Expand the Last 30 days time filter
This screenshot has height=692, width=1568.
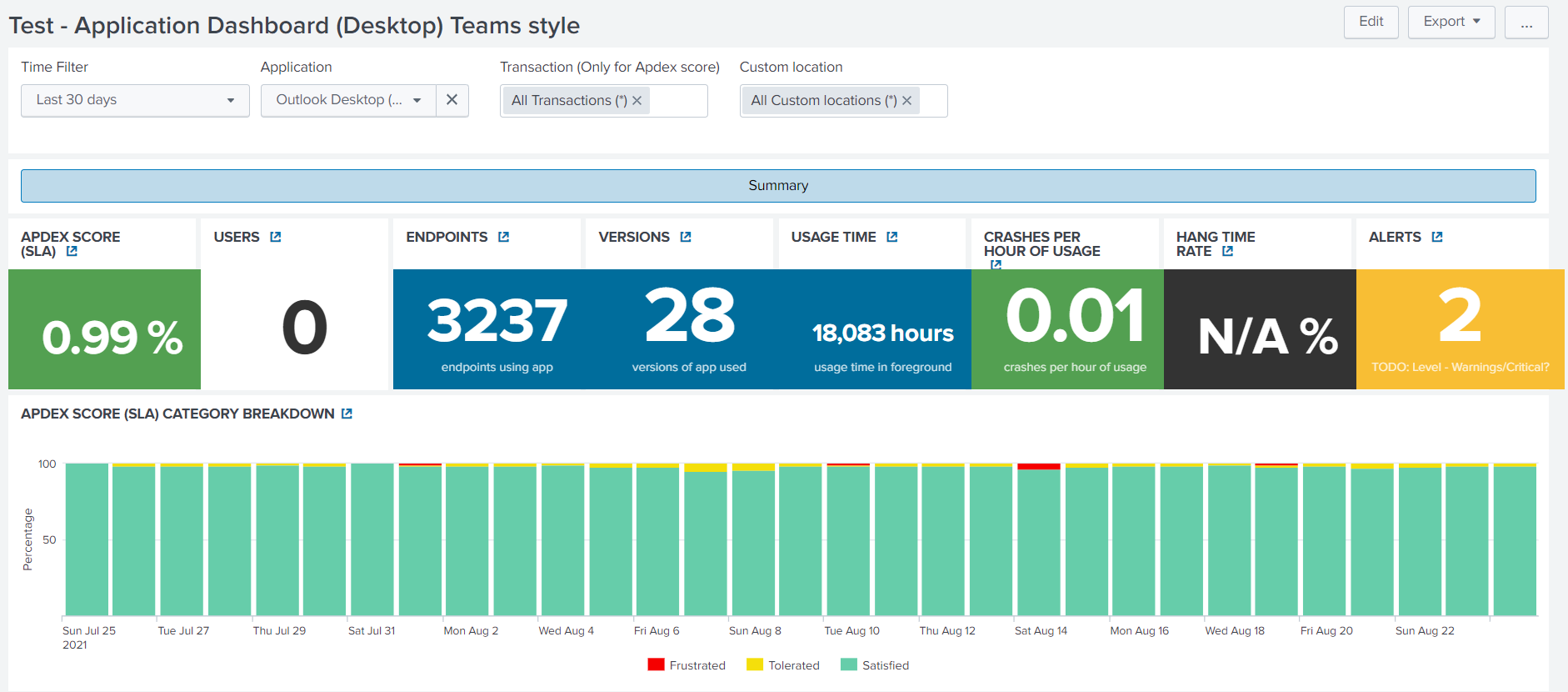pos(135,100)
